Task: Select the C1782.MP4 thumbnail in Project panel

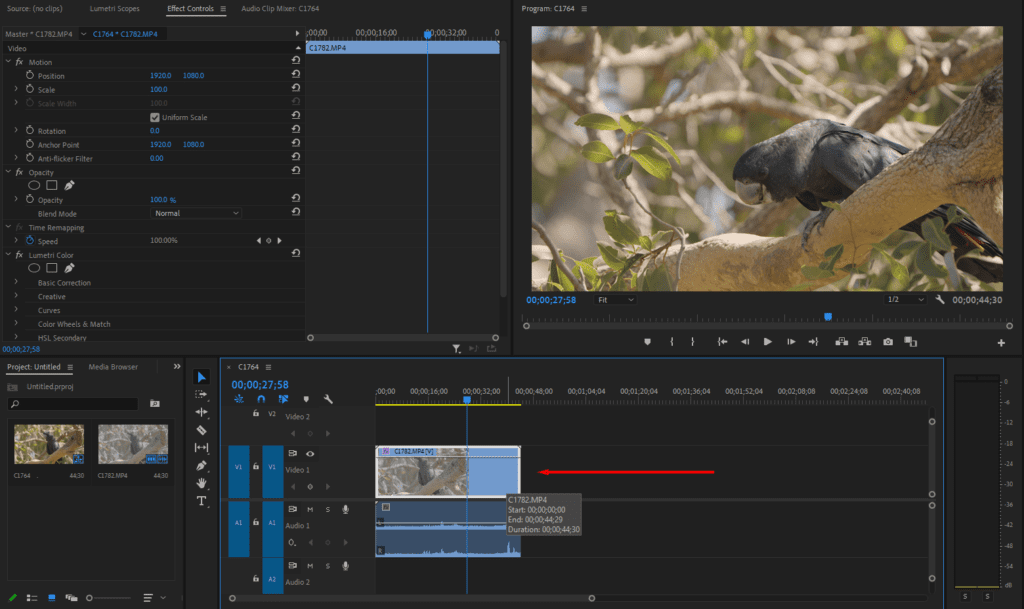Action: (x=132, y=444)
